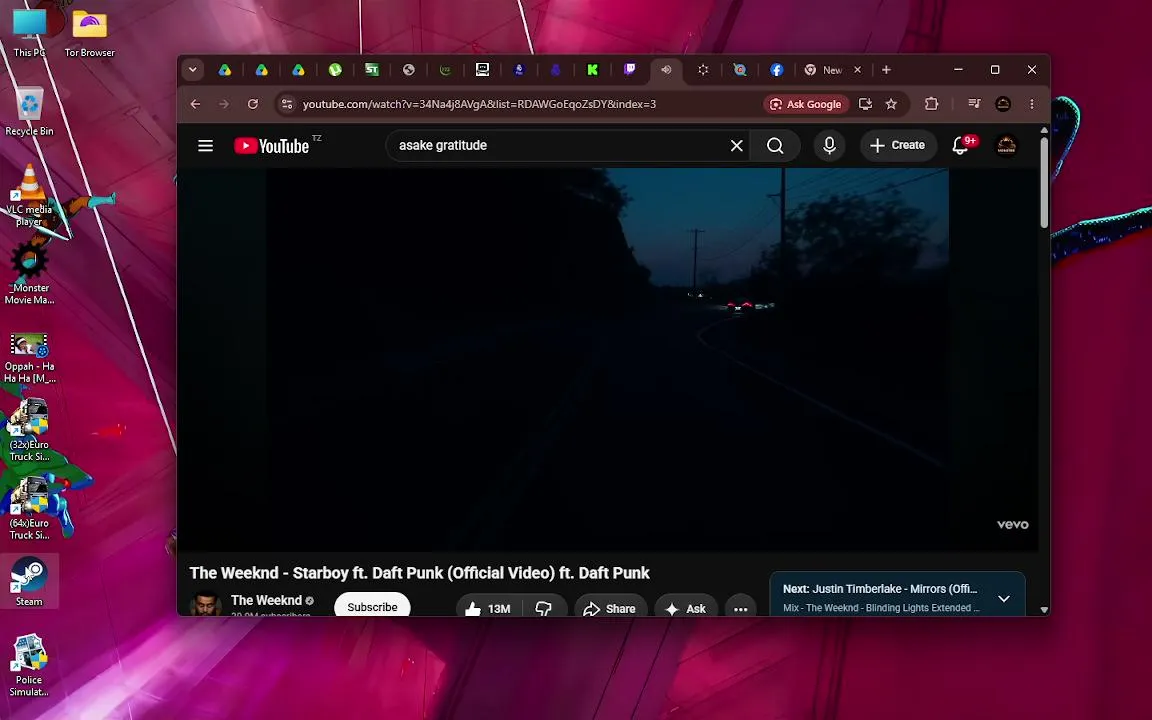This screenshot has height=720, width=1152.
Task: Open YouTube notifications bell
Action: pos(961,145)
